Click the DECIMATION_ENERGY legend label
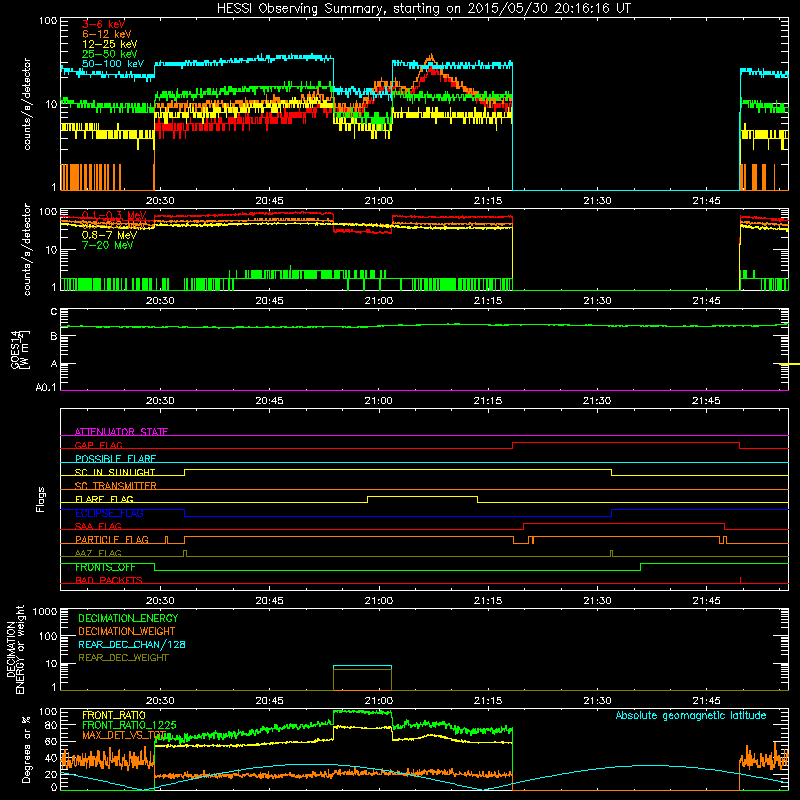The height and width of the screenshot is (800, 800). tap(128, 618)
